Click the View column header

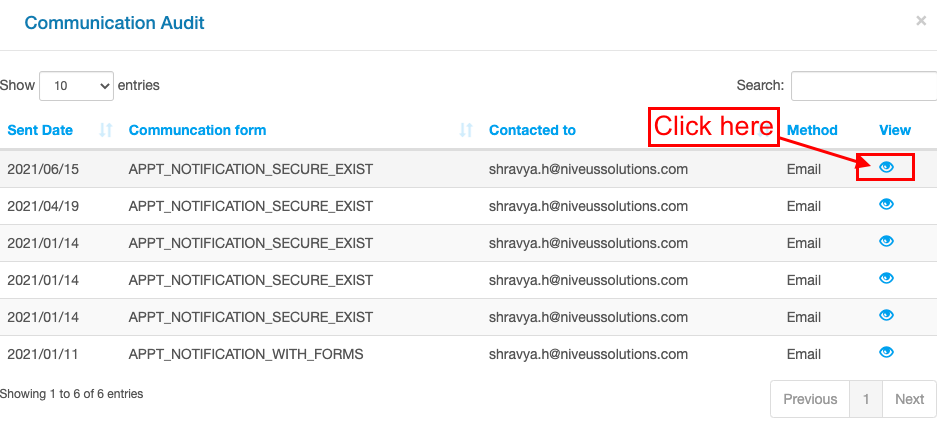coord(895,130)
